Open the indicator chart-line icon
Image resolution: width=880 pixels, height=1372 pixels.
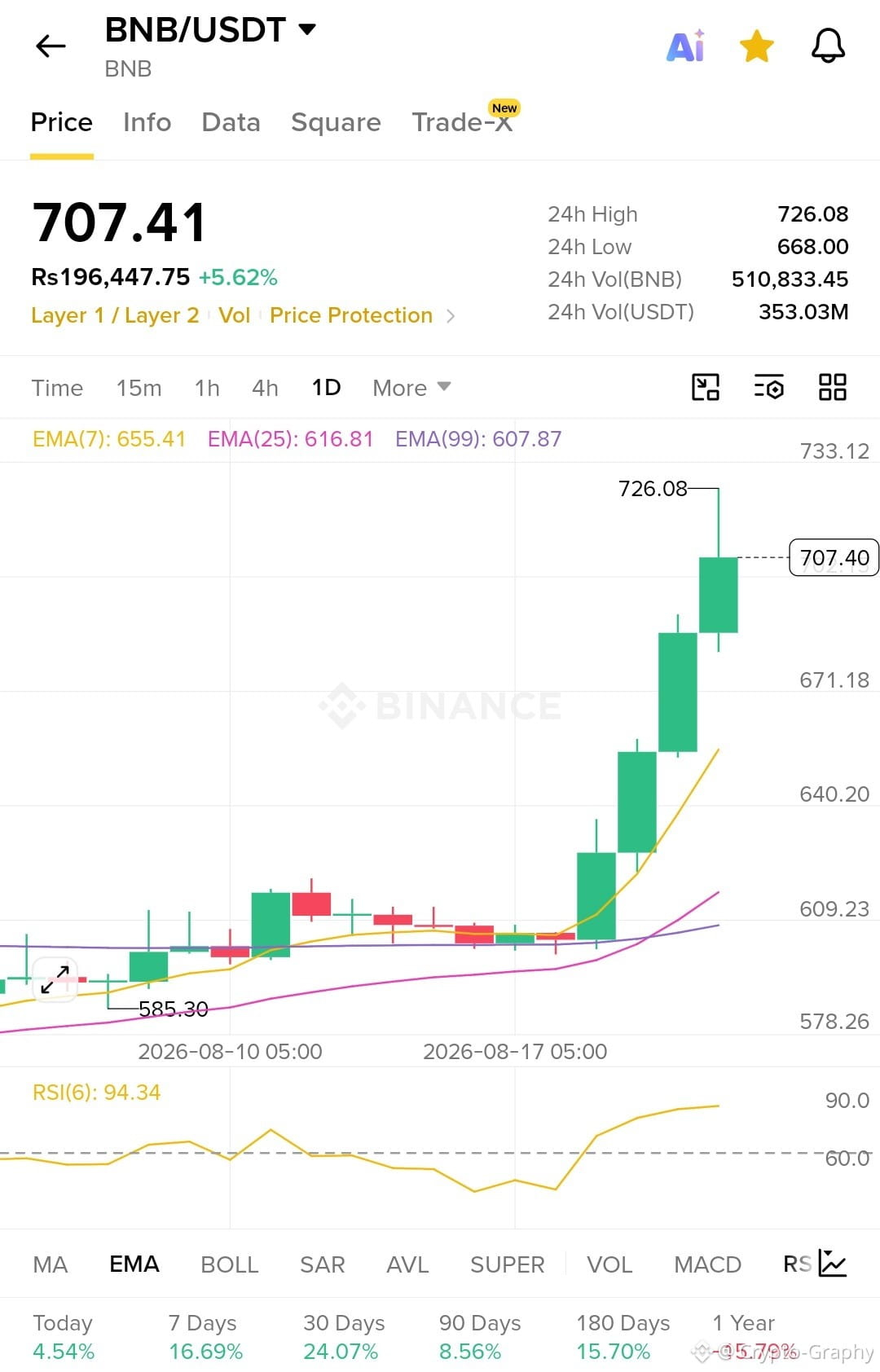833,1263
